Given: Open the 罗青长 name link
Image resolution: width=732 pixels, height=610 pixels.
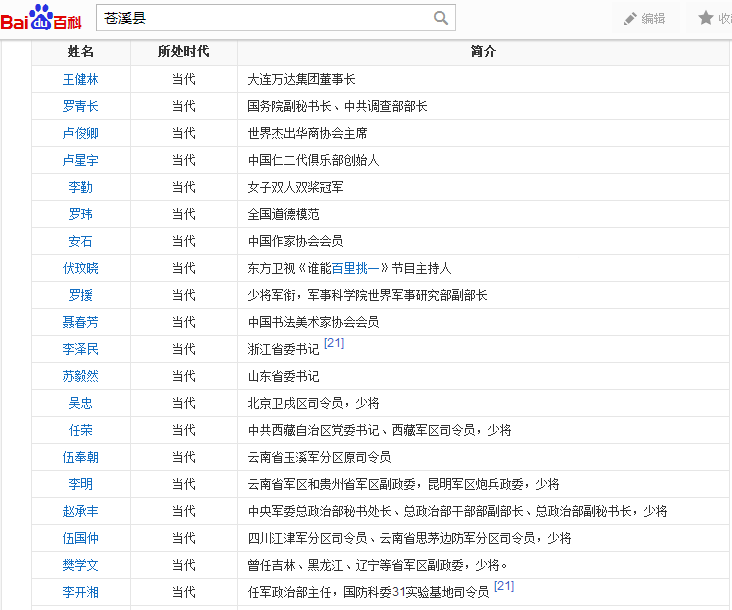Looking at the screenshot, I should [81, 106].
